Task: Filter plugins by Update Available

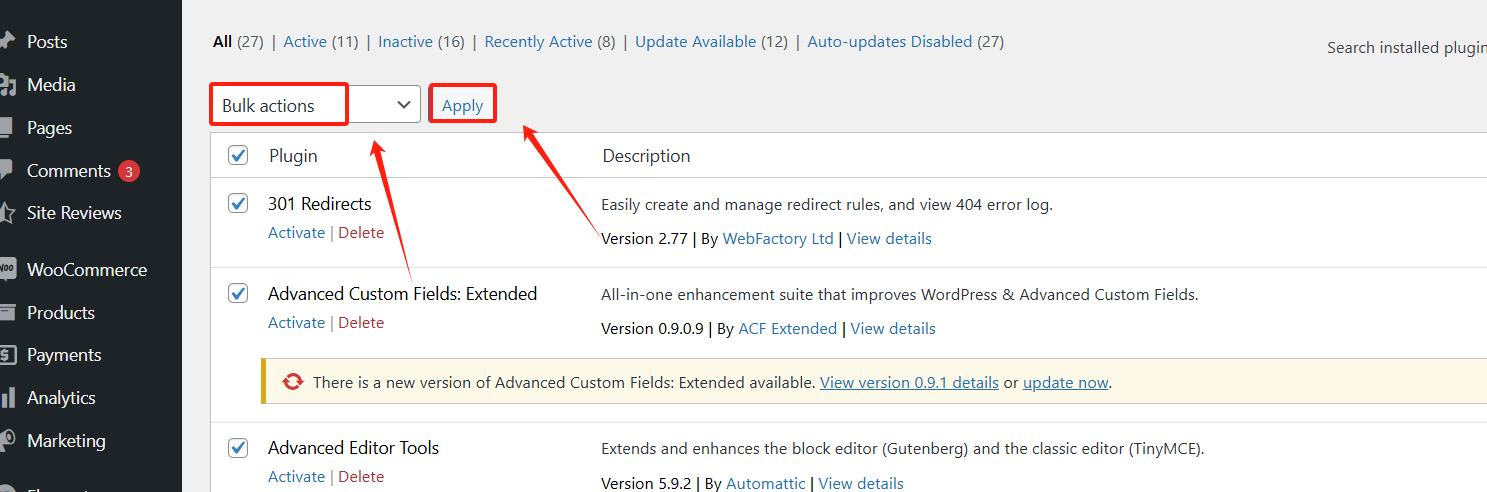Action: 695,42
